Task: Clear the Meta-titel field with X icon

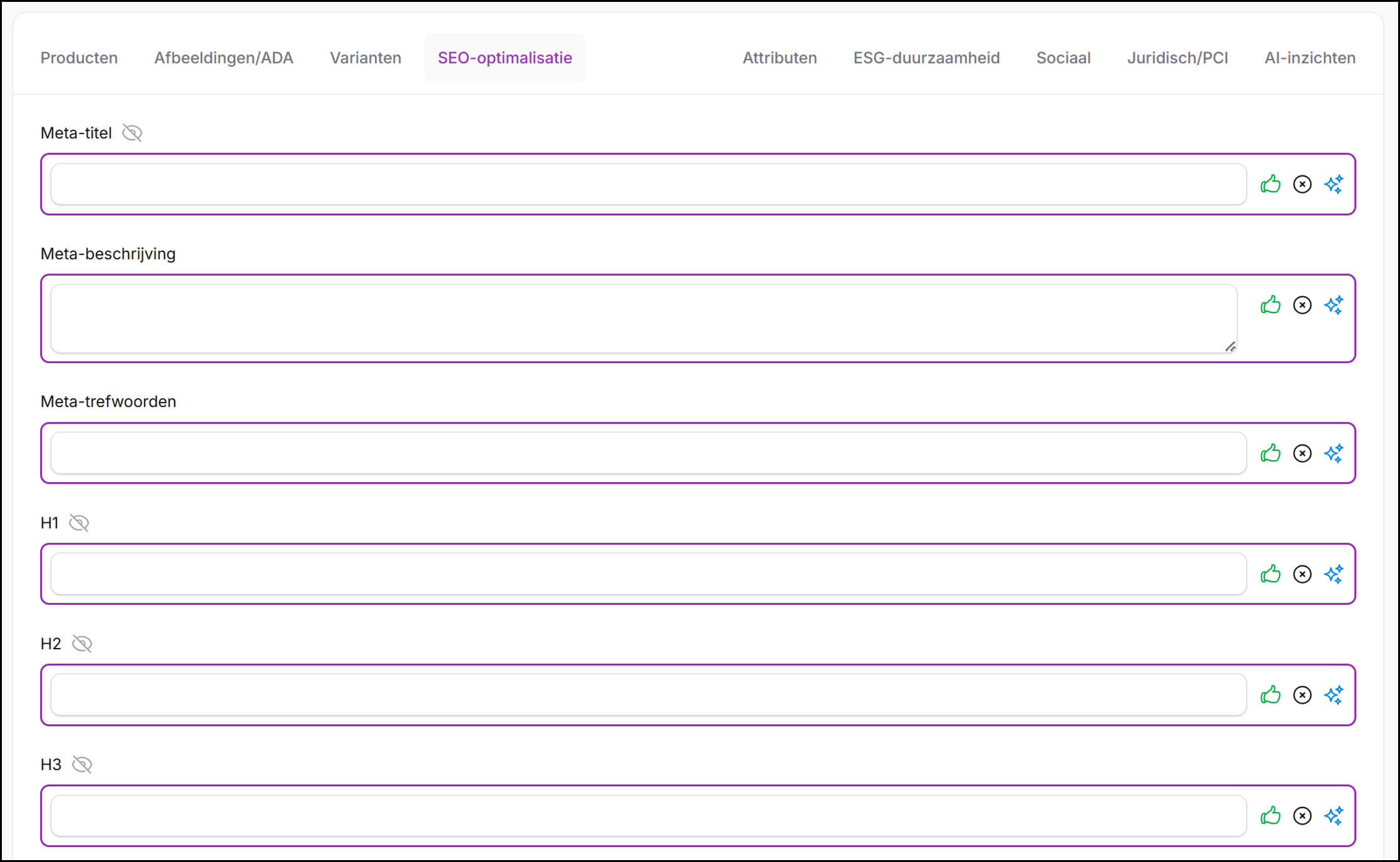Action: coord(1302,184)
